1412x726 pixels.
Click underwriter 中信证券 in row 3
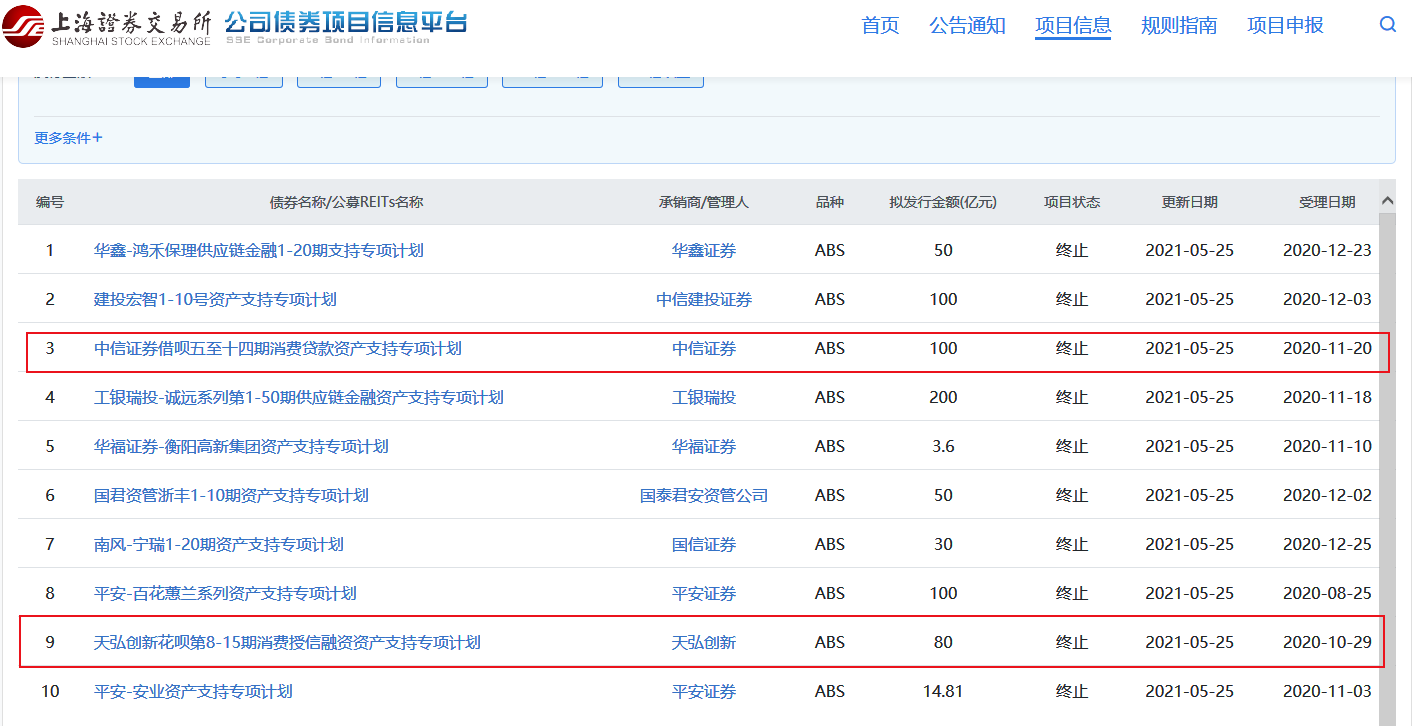click(x=704, y=348)
